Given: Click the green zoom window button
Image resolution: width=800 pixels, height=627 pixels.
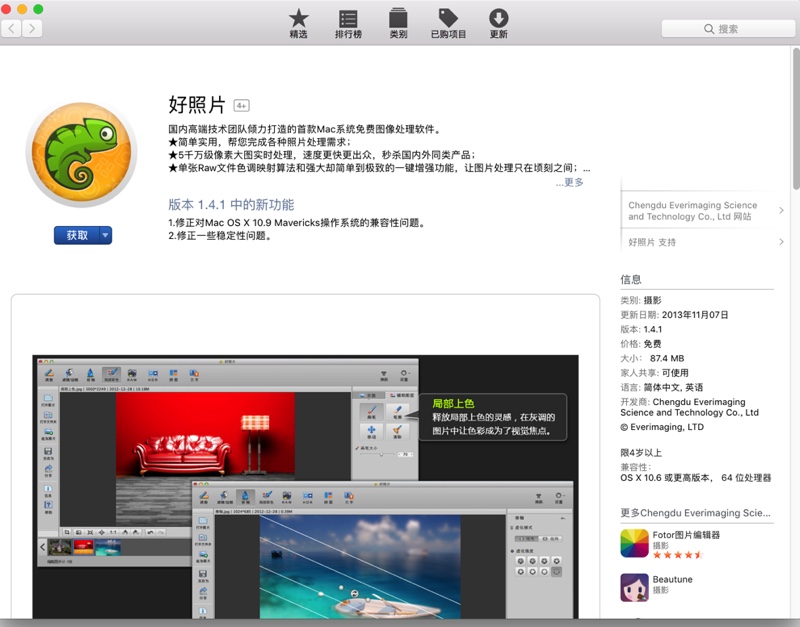Looking at the screenshot, I should 38,9.
